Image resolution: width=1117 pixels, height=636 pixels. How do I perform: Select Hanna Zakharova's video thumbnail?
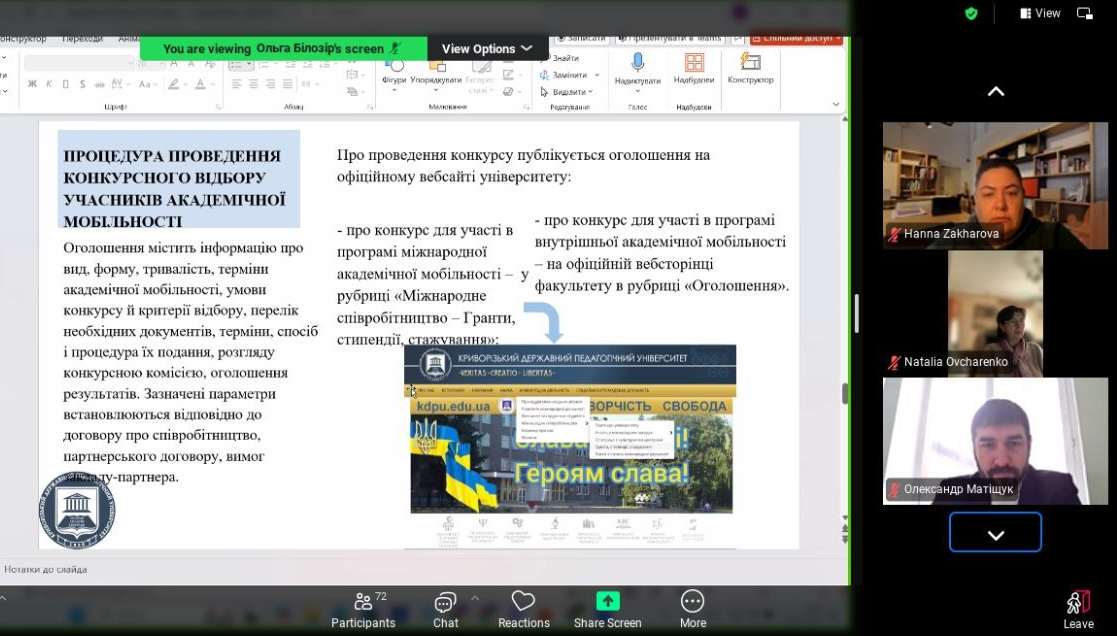point(994,185)
